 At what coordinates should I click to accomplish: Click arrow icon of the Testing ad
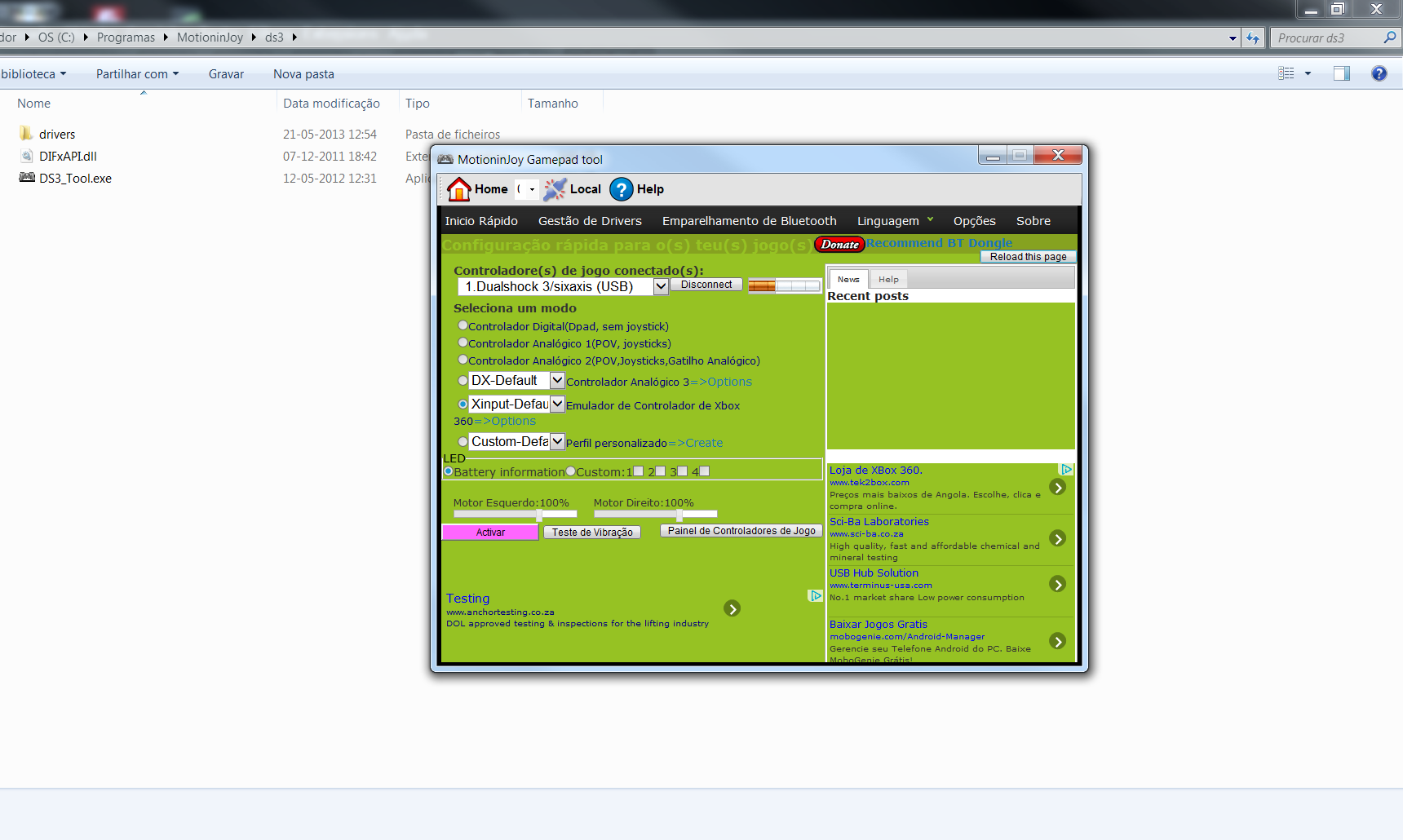tap(732, 608)
